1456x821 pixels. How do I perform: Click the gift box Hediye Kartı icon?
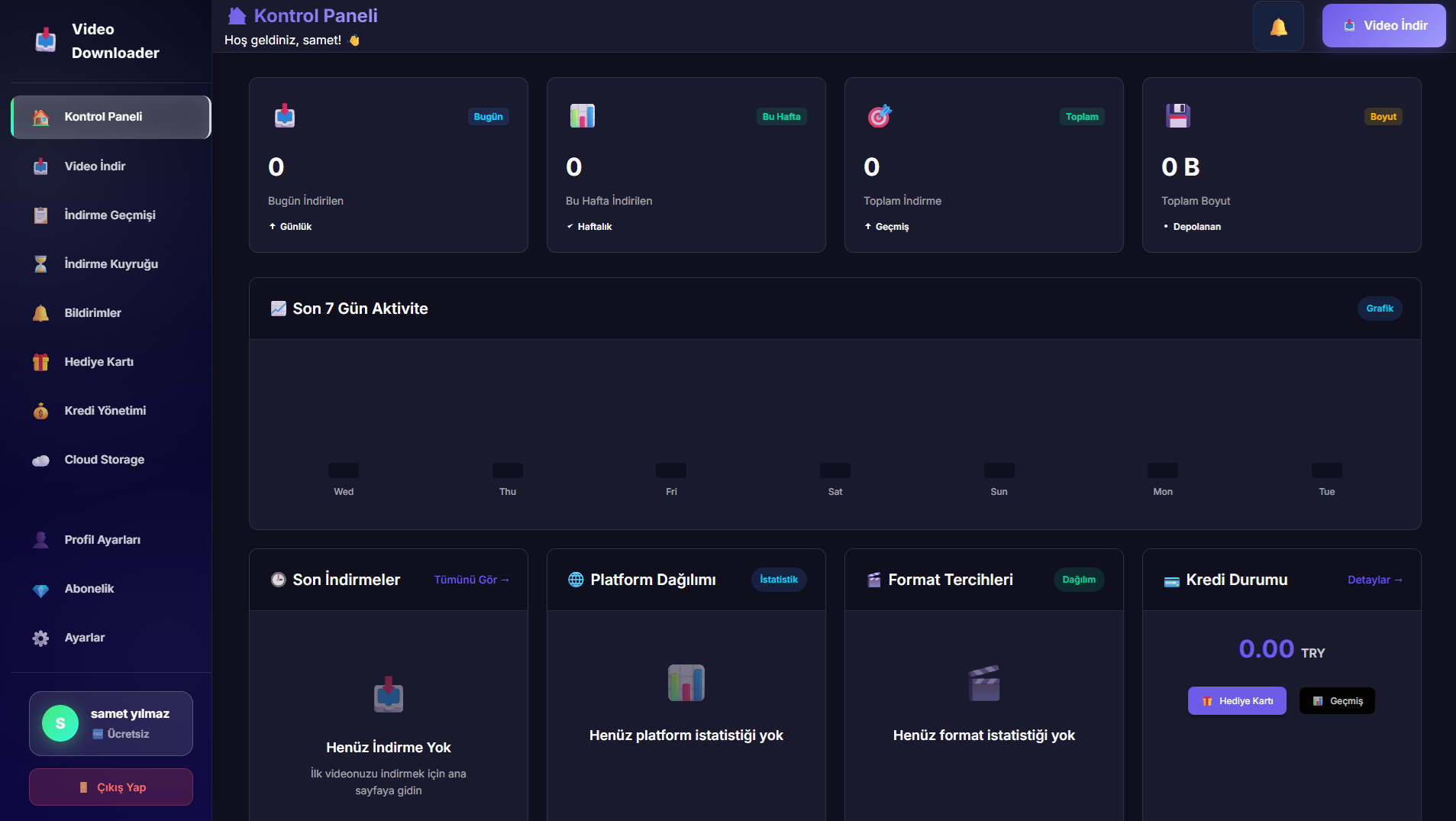coord(41,362)
